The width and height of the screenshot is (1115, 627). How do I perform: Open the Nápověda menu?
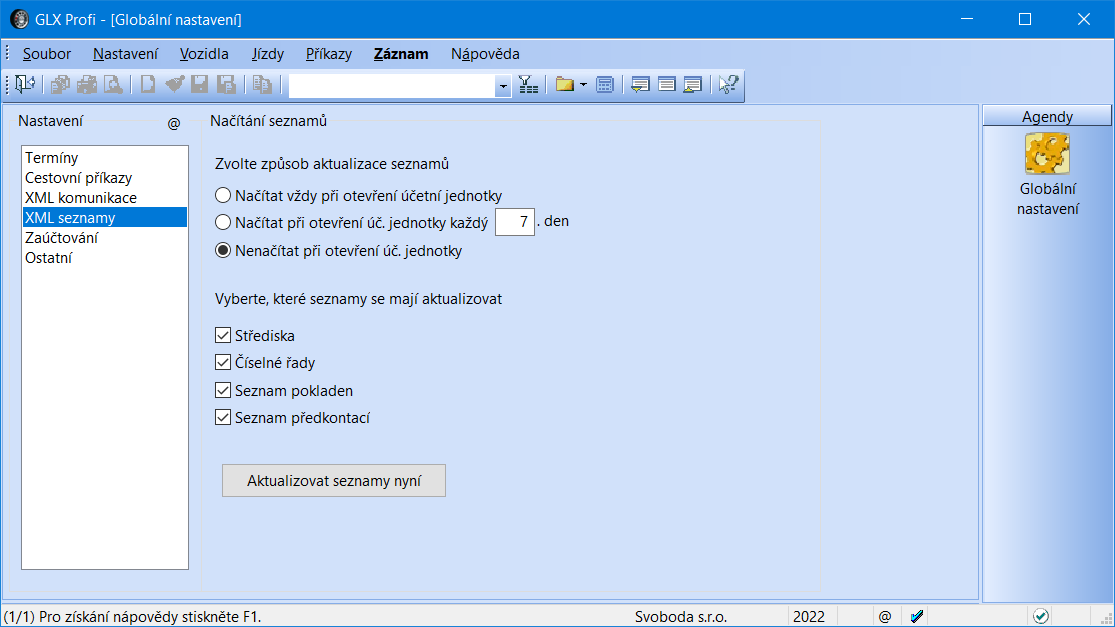click(485, 54)
